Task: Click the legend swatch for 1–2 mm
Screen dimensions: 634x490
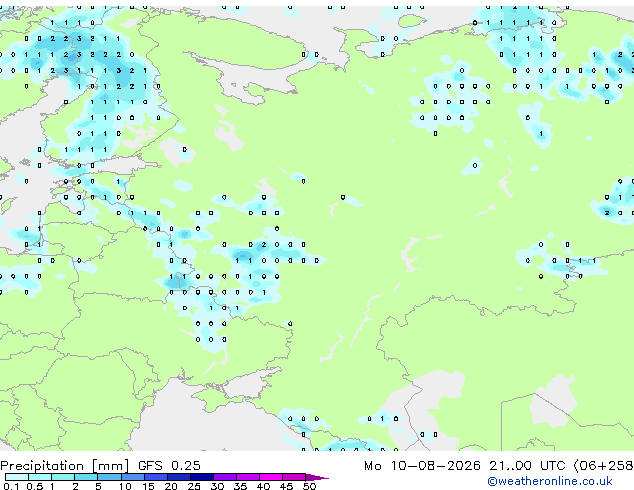Action: tap(63, 477)
